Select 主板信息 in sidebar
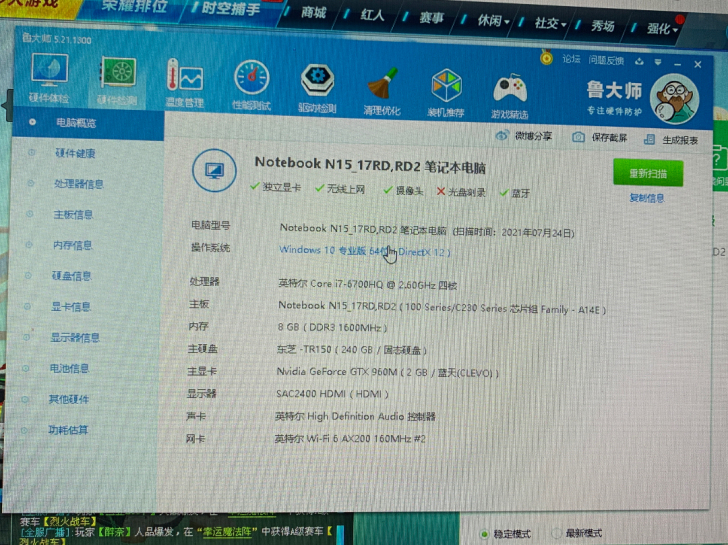 [x=73, y=214]
